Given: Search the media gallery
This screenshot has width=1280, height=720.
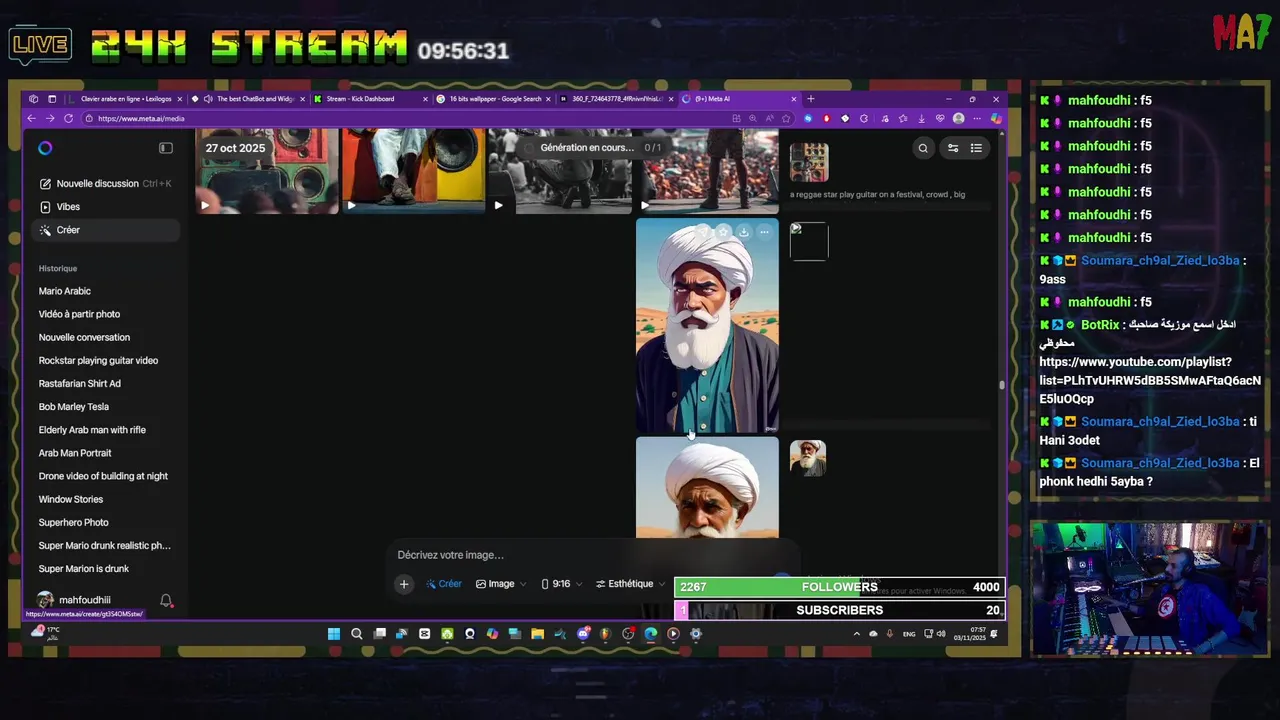Looking at the screenshot, I should tap(923, 148).
